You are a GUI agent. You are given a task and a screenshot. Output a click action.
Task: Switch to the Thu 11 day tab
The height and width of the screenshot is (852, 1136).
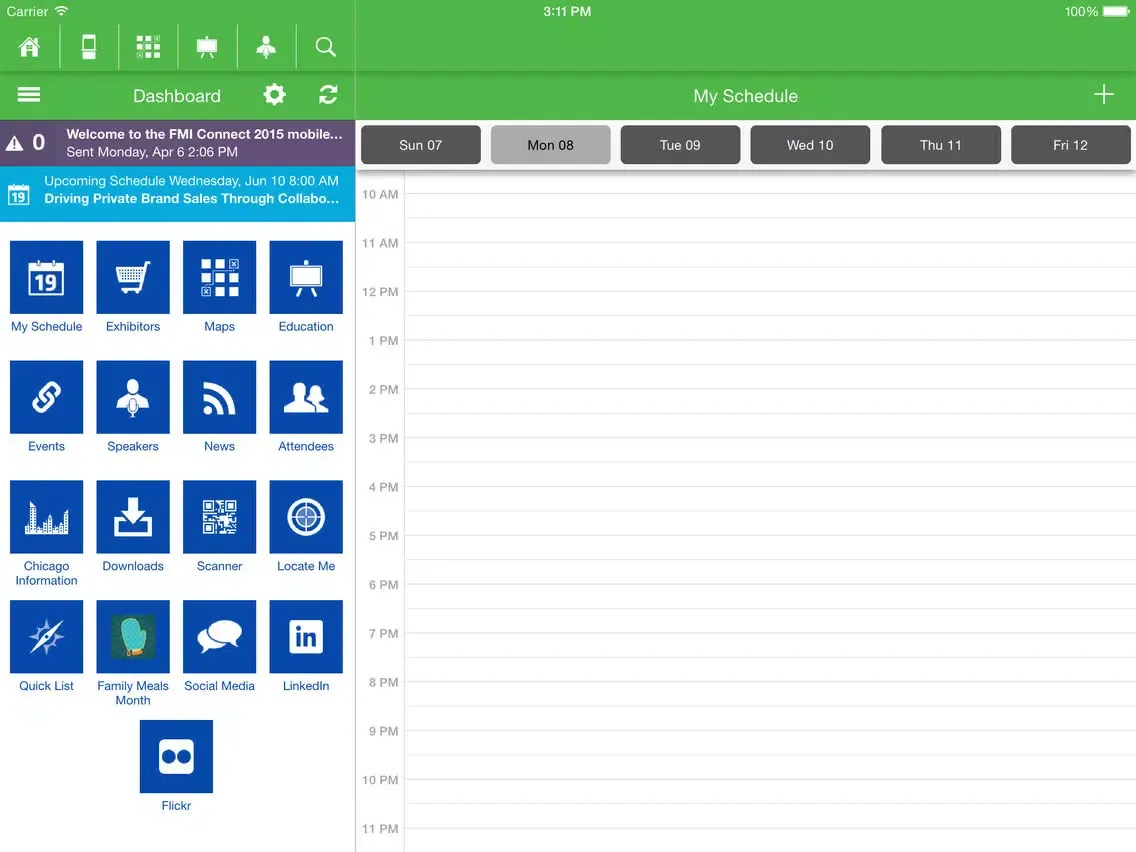(x=940, y=145)
